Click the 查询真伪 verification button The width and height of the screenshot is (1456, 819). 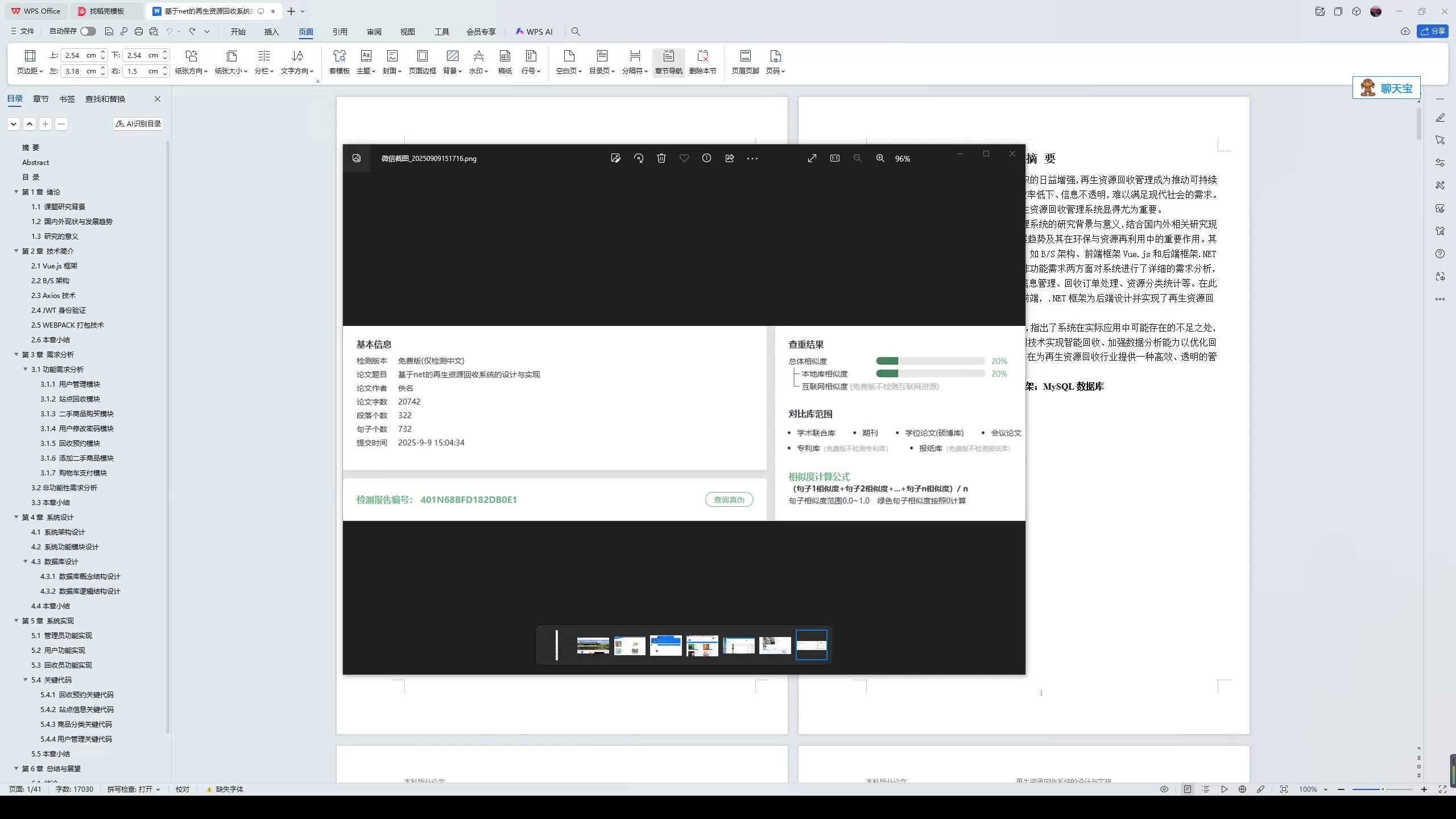click(x=729, y=499)
